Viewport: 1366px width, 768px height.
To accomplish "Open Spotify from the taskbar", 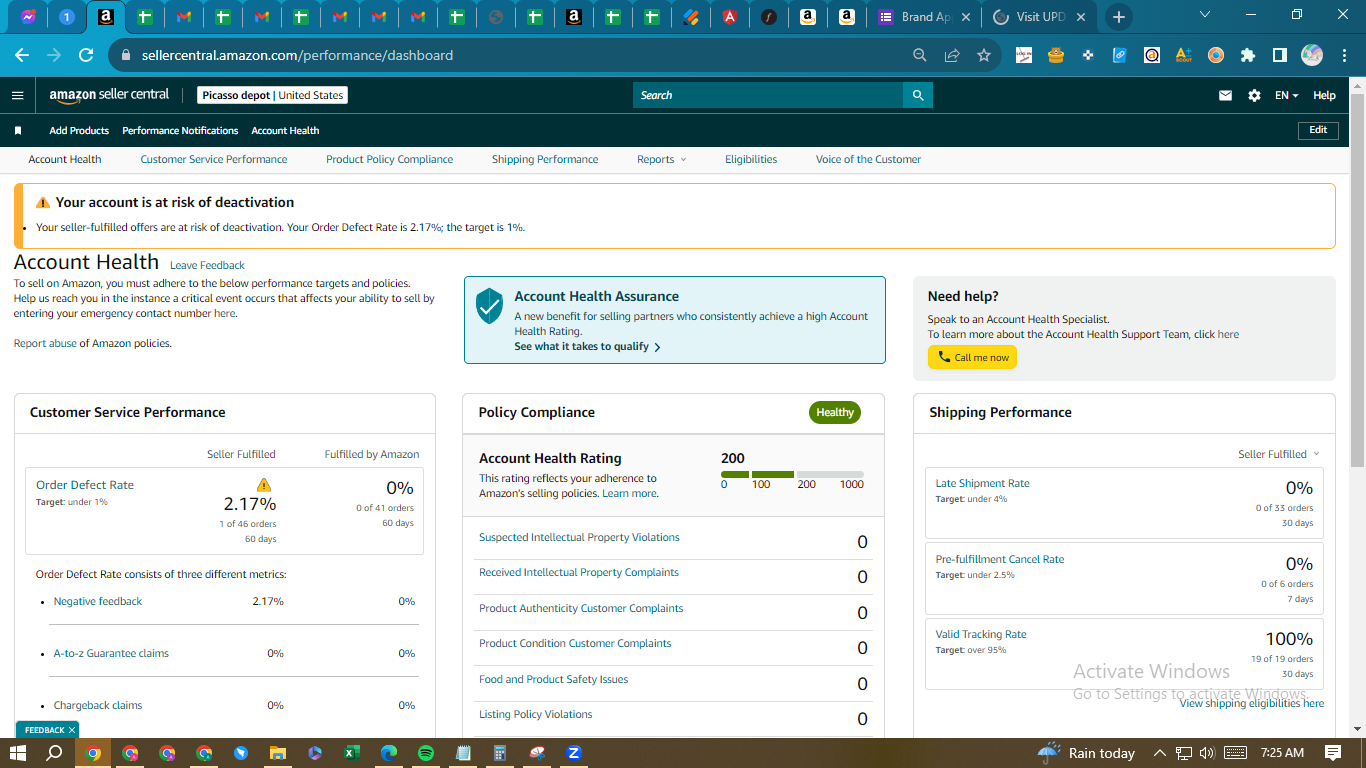I will click(425, 753).
